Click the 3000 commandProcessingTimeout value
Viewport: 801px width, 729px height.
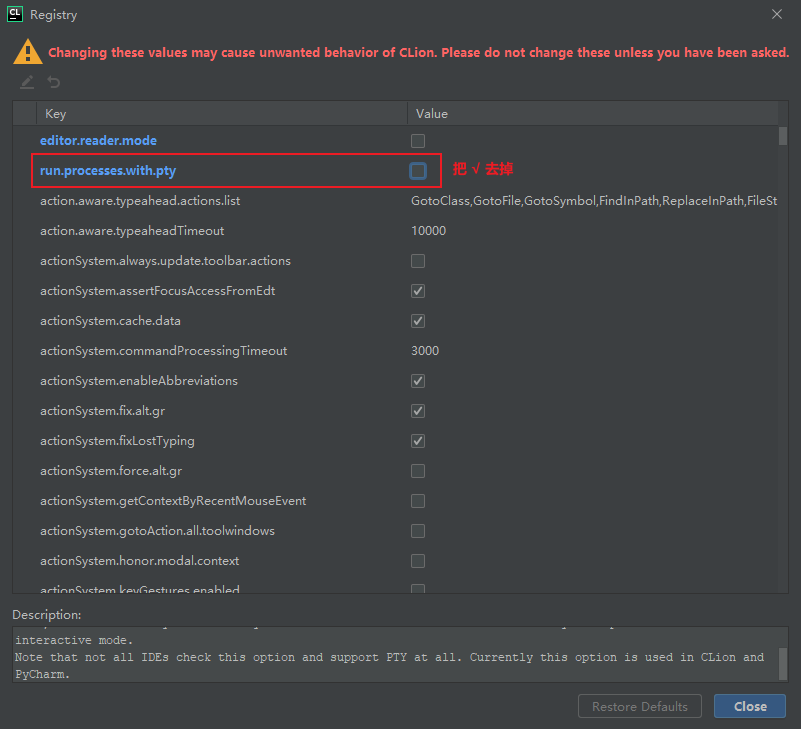(x=424, y=350)
